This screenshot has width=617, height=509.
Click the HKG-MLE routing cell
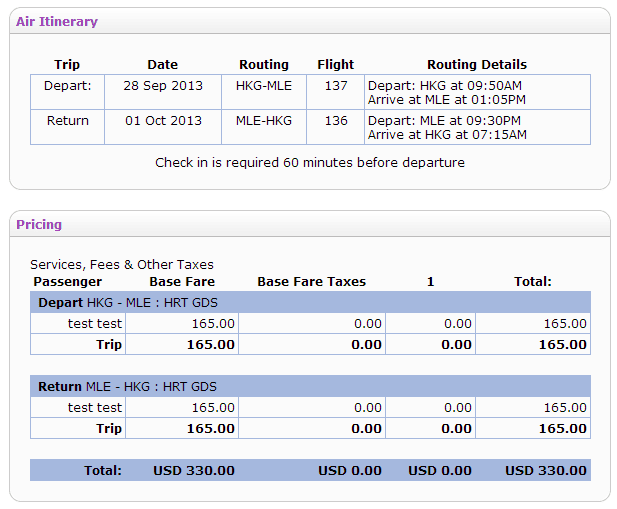[x=264, y=86]
